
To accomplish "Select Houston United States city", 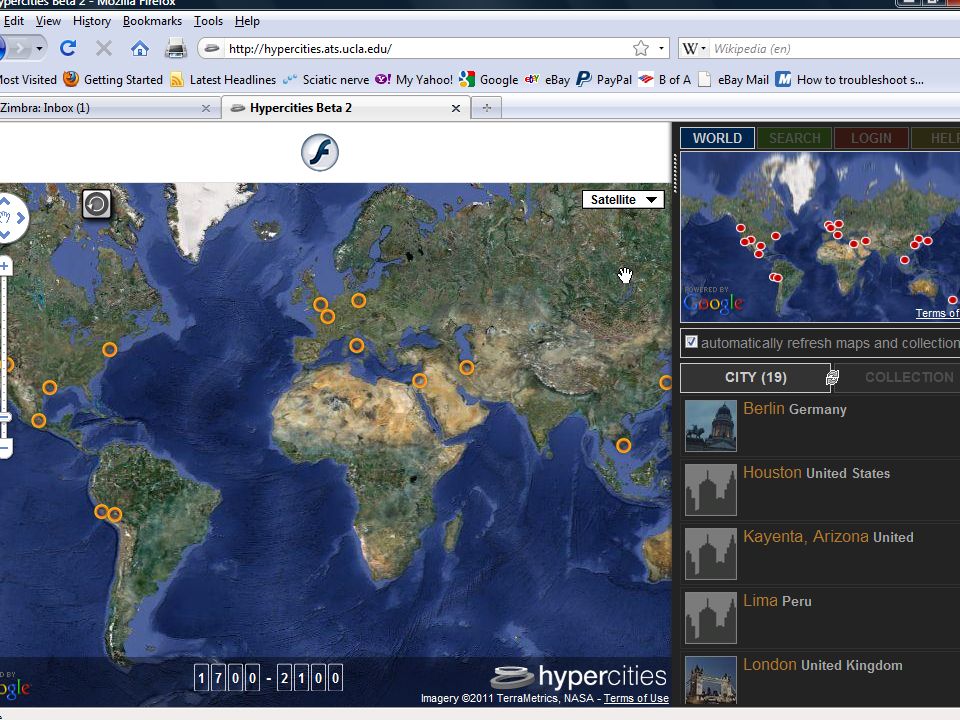I will (x=820, y=489).
